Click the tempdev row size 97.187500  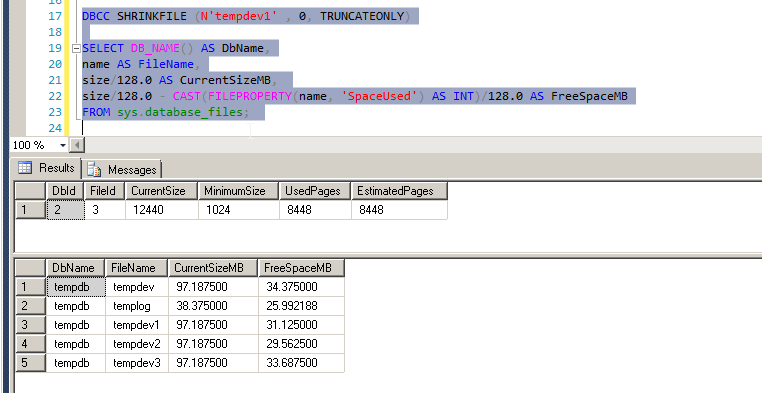[213, 287]
